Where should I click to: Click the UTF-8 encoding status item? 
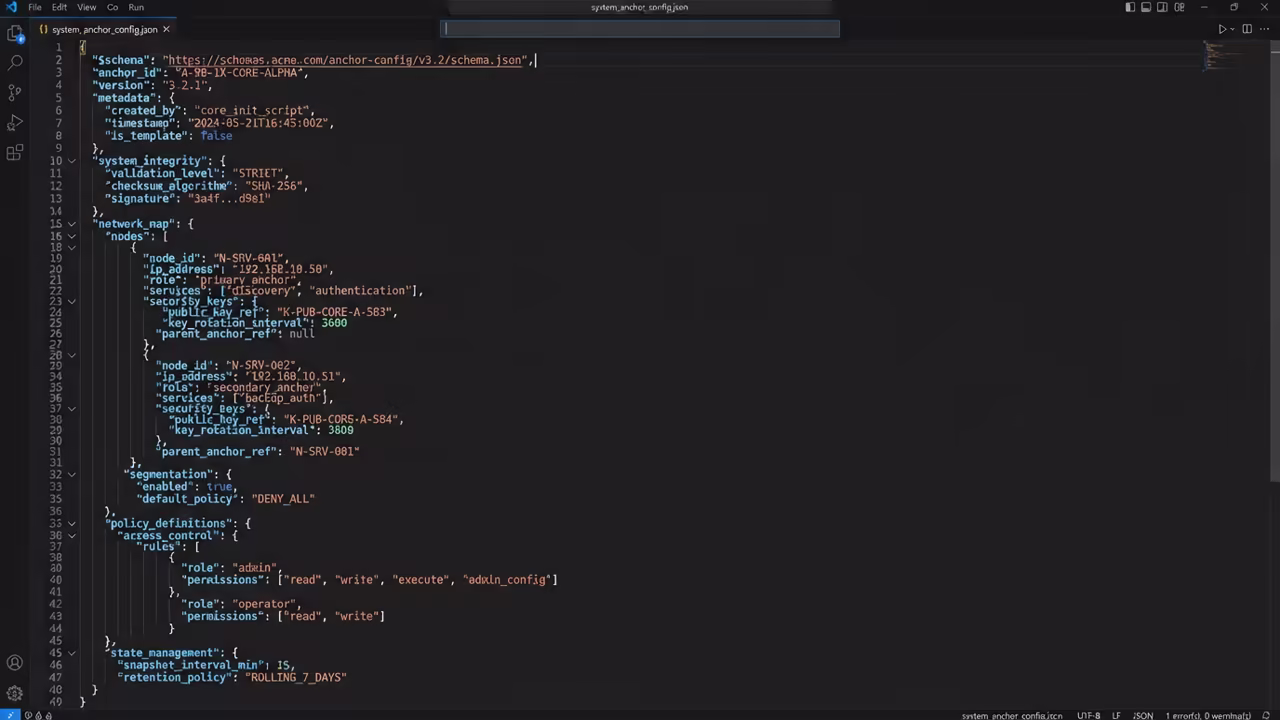(x=1089, y=715)
